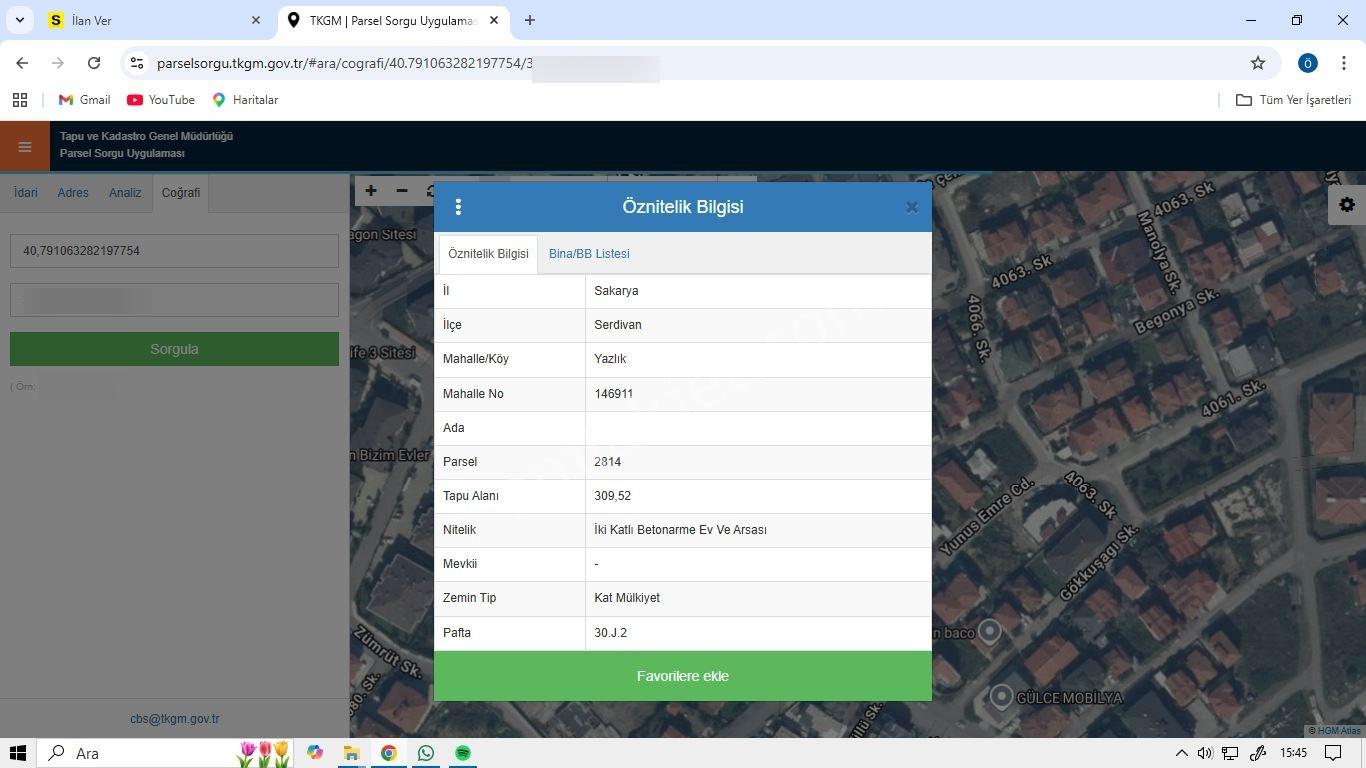Open the hamburger sidebar menu

pyautogui.click(x=25, y=147)
